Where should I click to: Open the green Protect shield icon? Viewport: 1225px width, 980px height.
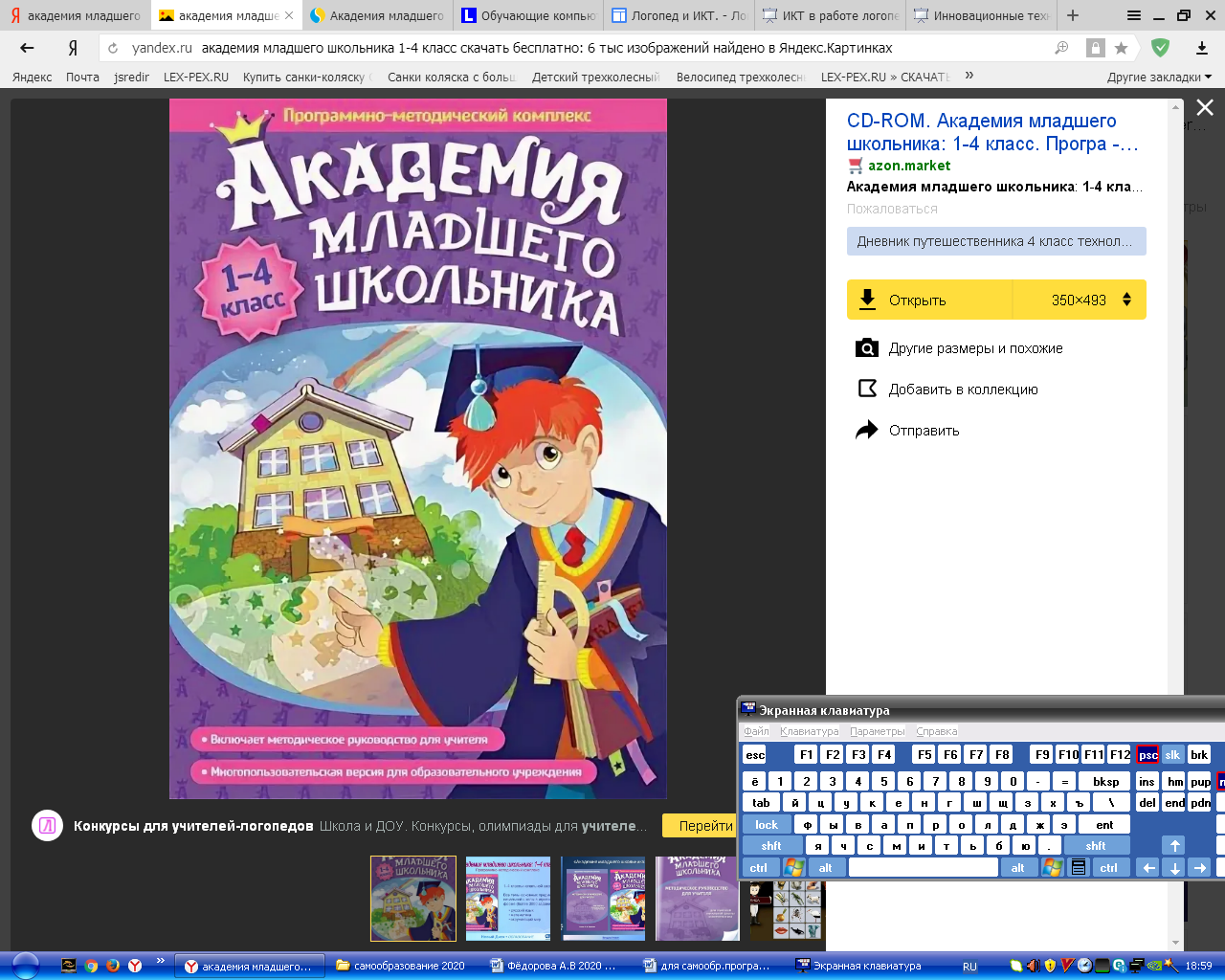tap(1160, 48)
